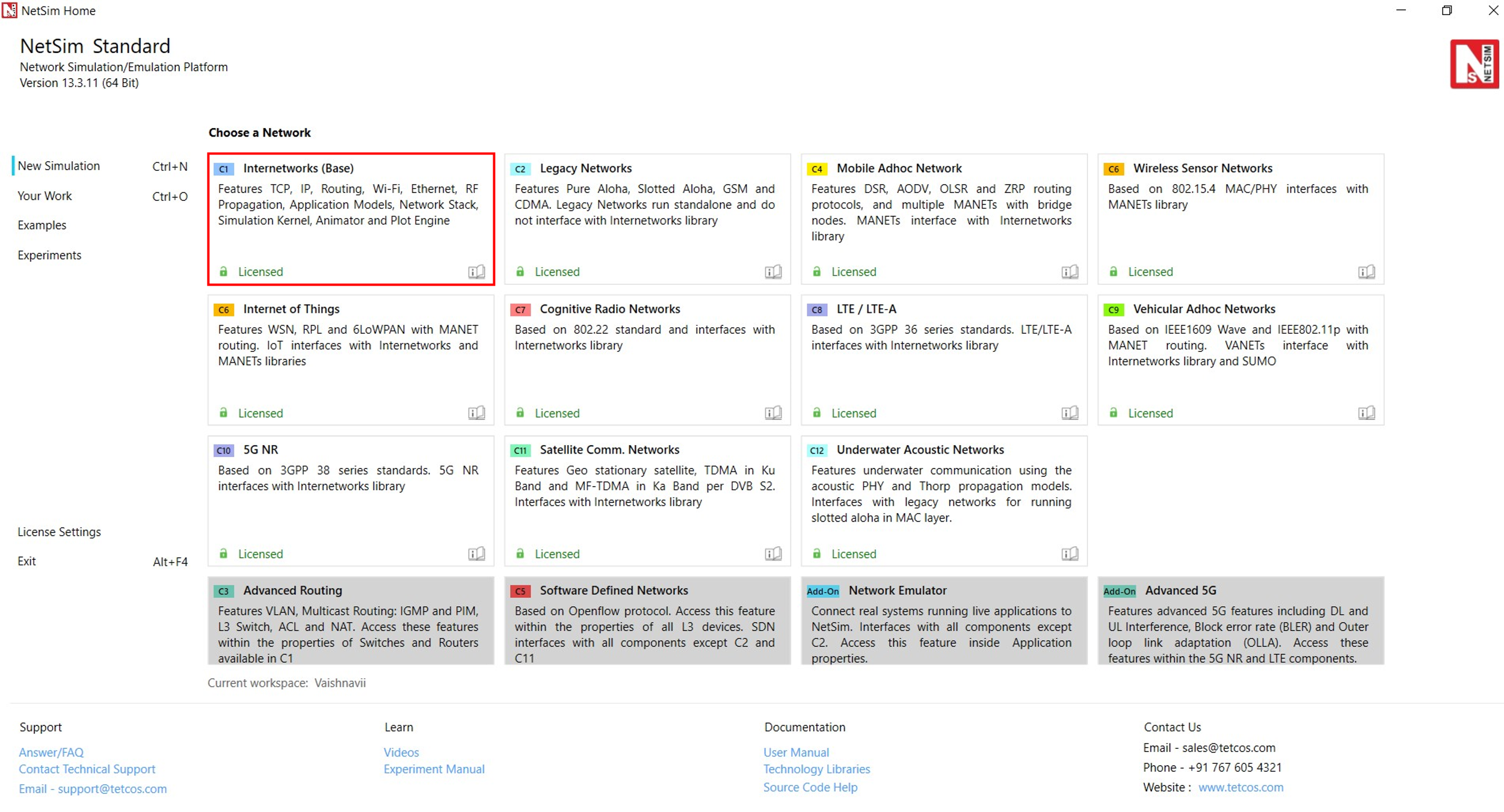The image size is (1504, 812).
Task: Open the Answer/FAQ support link
Action: coord(51,752)
